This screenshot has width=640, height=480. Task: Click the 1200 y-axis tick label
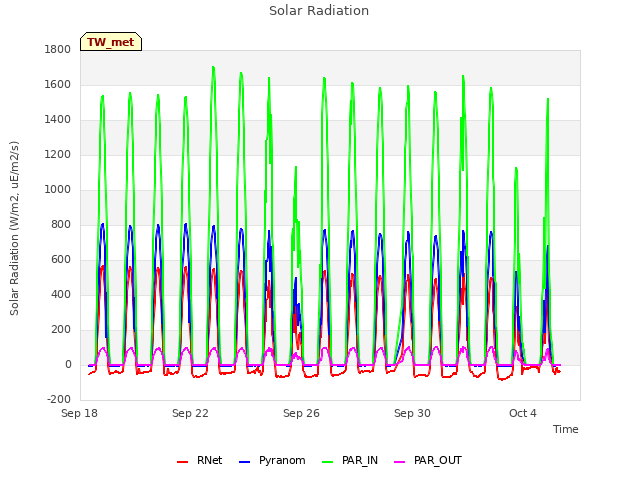coord(58,155)
